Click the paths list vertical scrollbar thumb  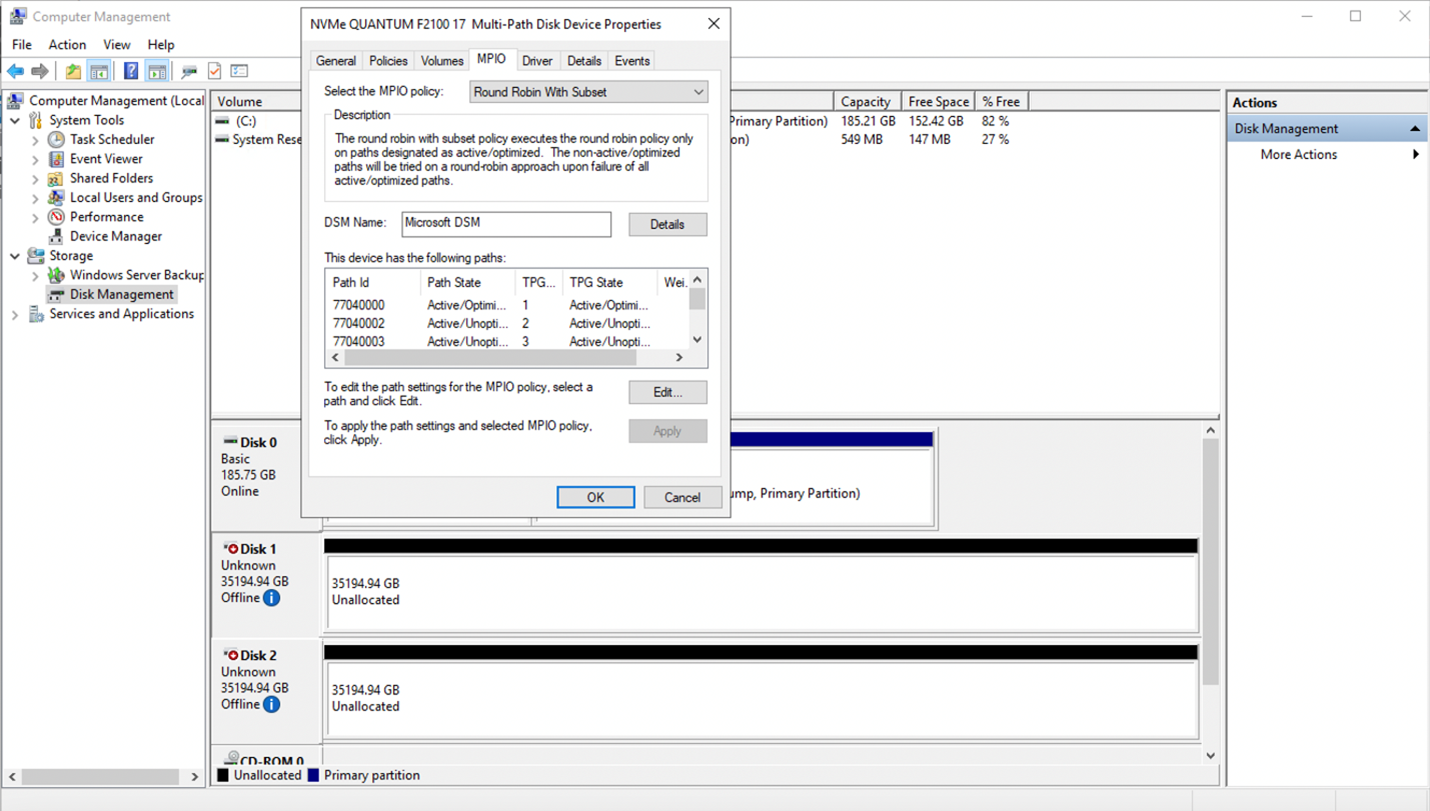(697, 299)
